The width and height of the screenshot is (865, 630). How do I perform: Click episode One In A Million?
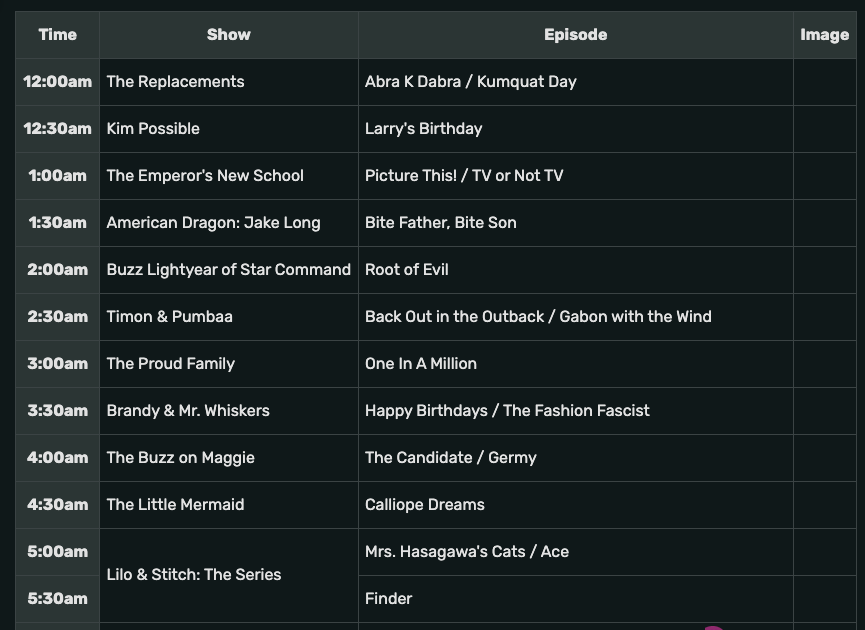click(x=421, y=364)
